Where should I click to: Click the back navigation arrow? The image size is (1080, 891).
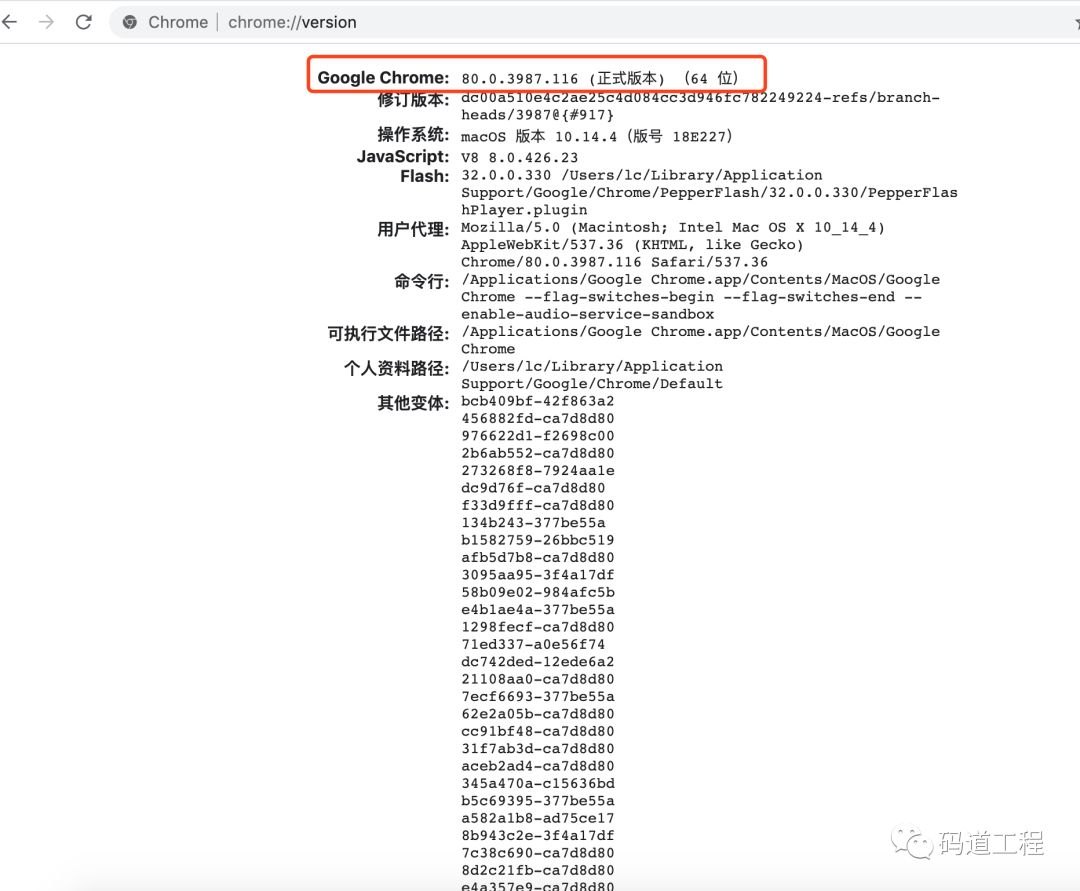(x=10, y=21)
